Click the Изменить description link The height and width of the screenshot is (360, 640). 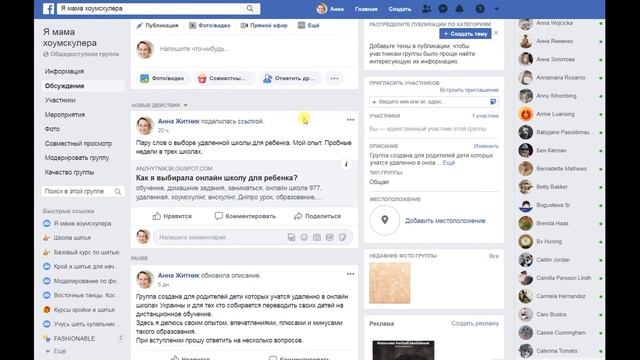click(486, 146)
